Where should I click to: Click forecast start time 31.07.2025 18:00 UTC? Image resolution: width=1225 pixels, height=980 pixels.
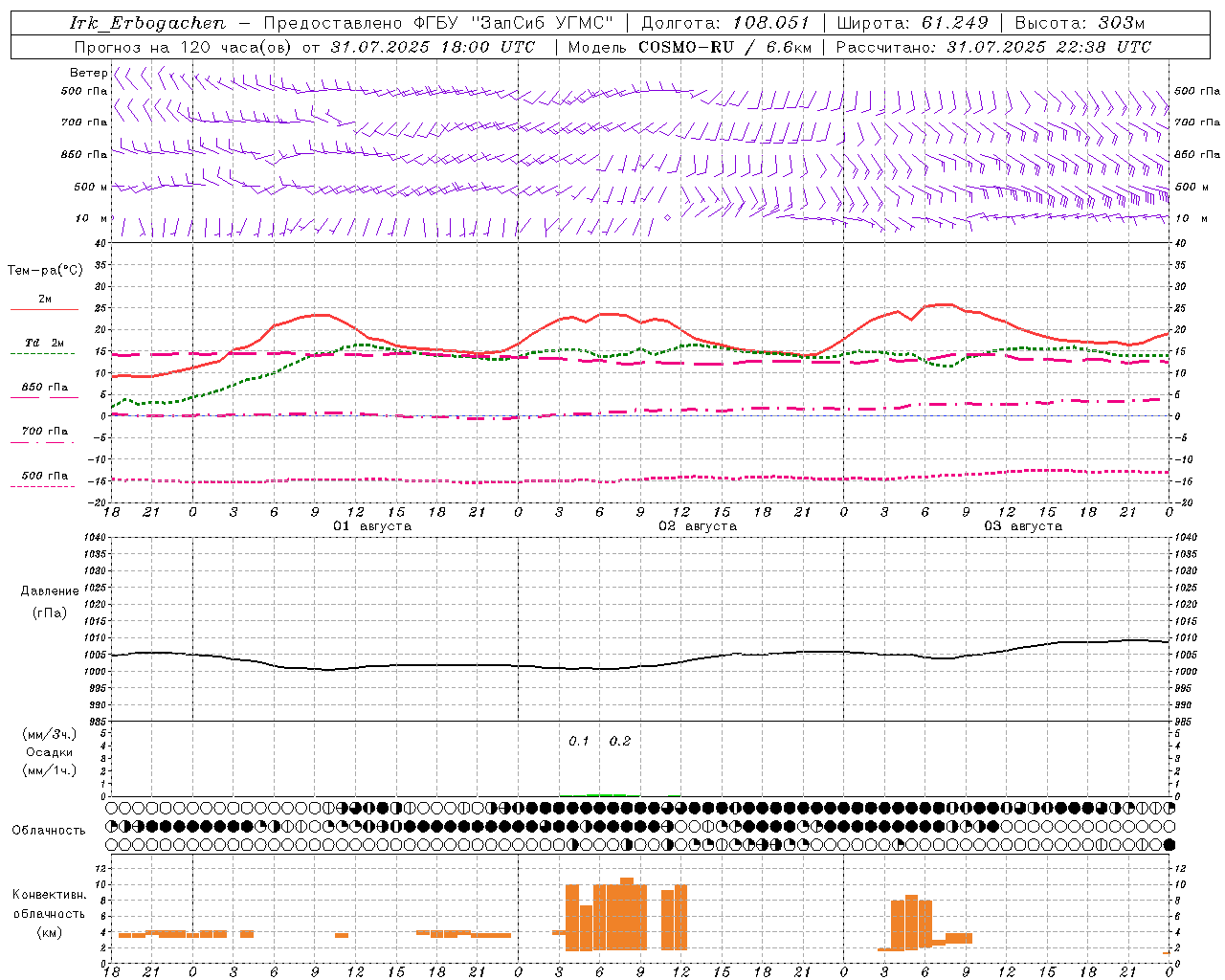click(433, 47)
